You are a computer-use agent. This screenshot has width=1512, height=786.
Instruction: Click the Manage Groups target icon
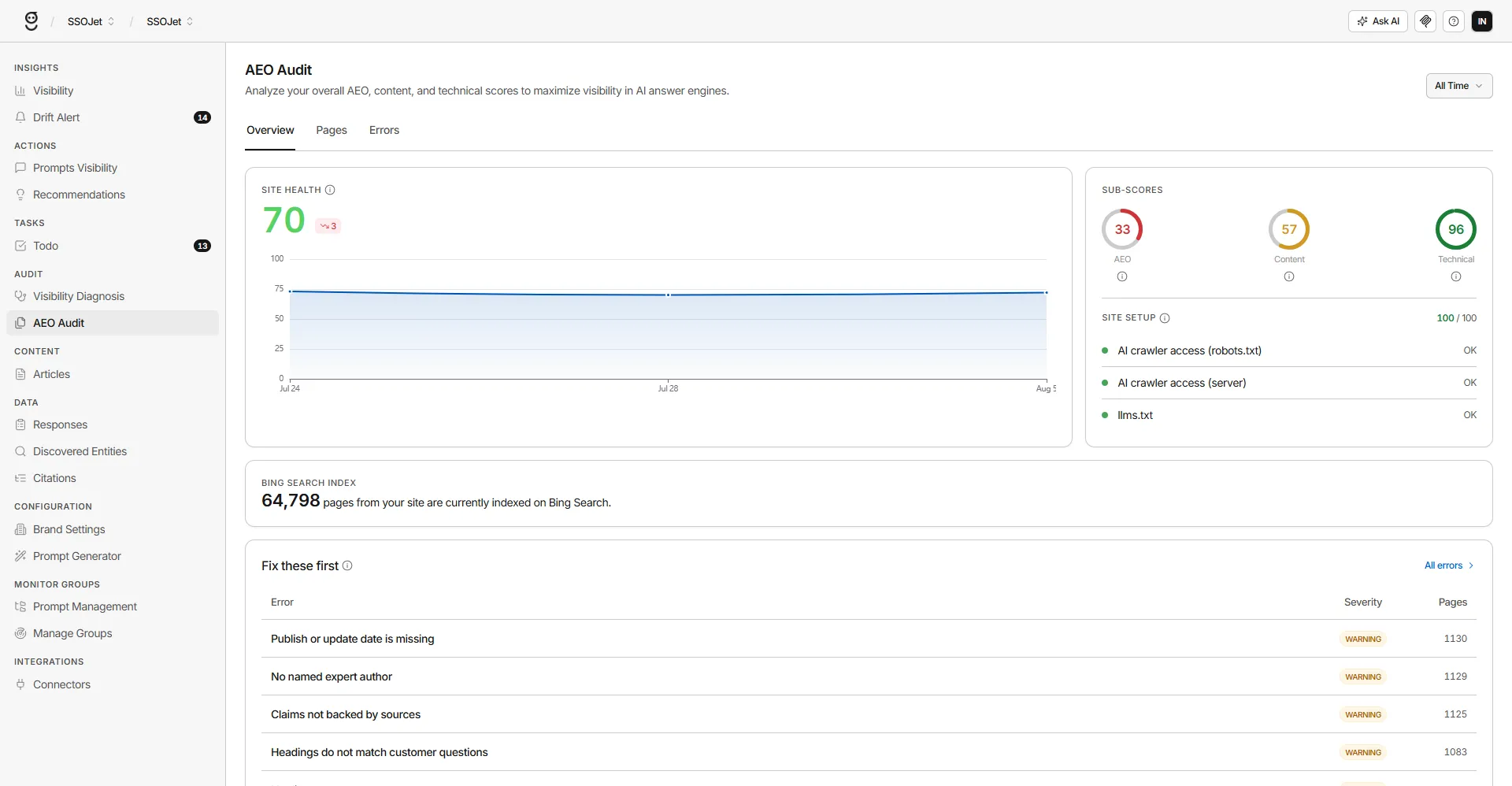(20, 633)
